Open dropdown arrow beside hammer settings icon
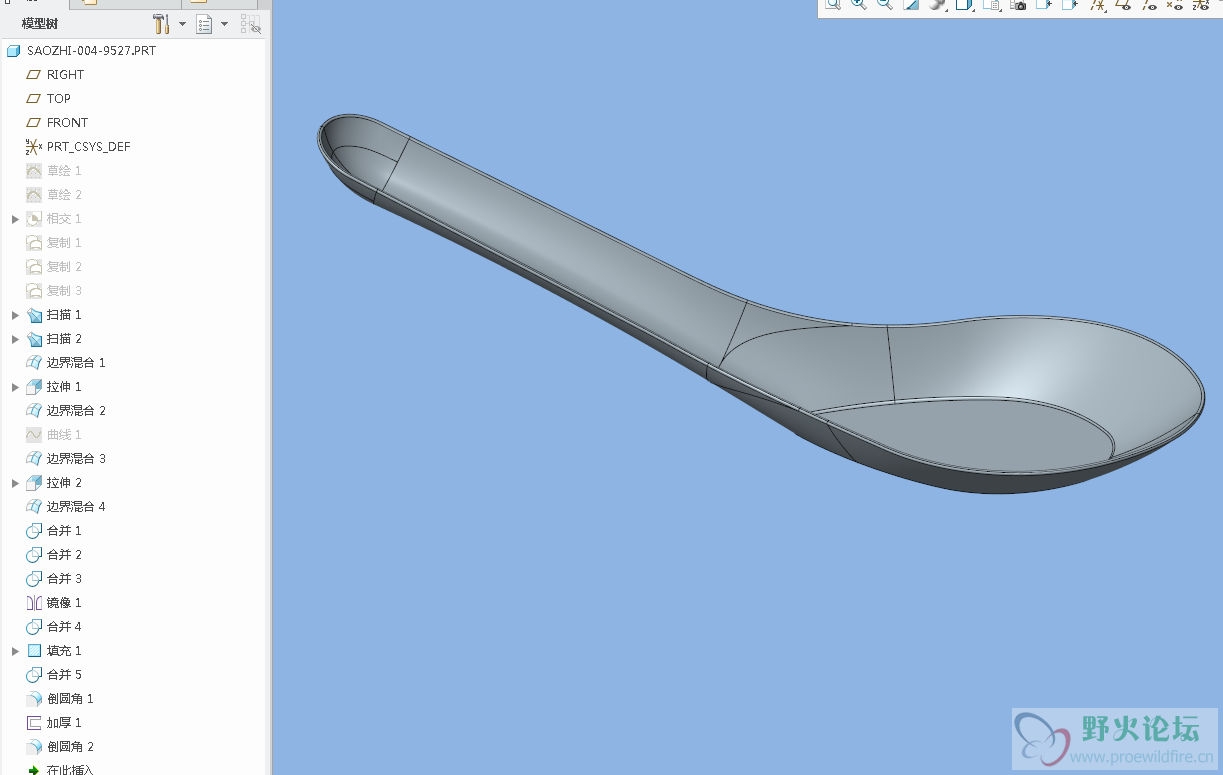Image resolution: width=1223 pixels, height=775 pixels. point(182,24)
